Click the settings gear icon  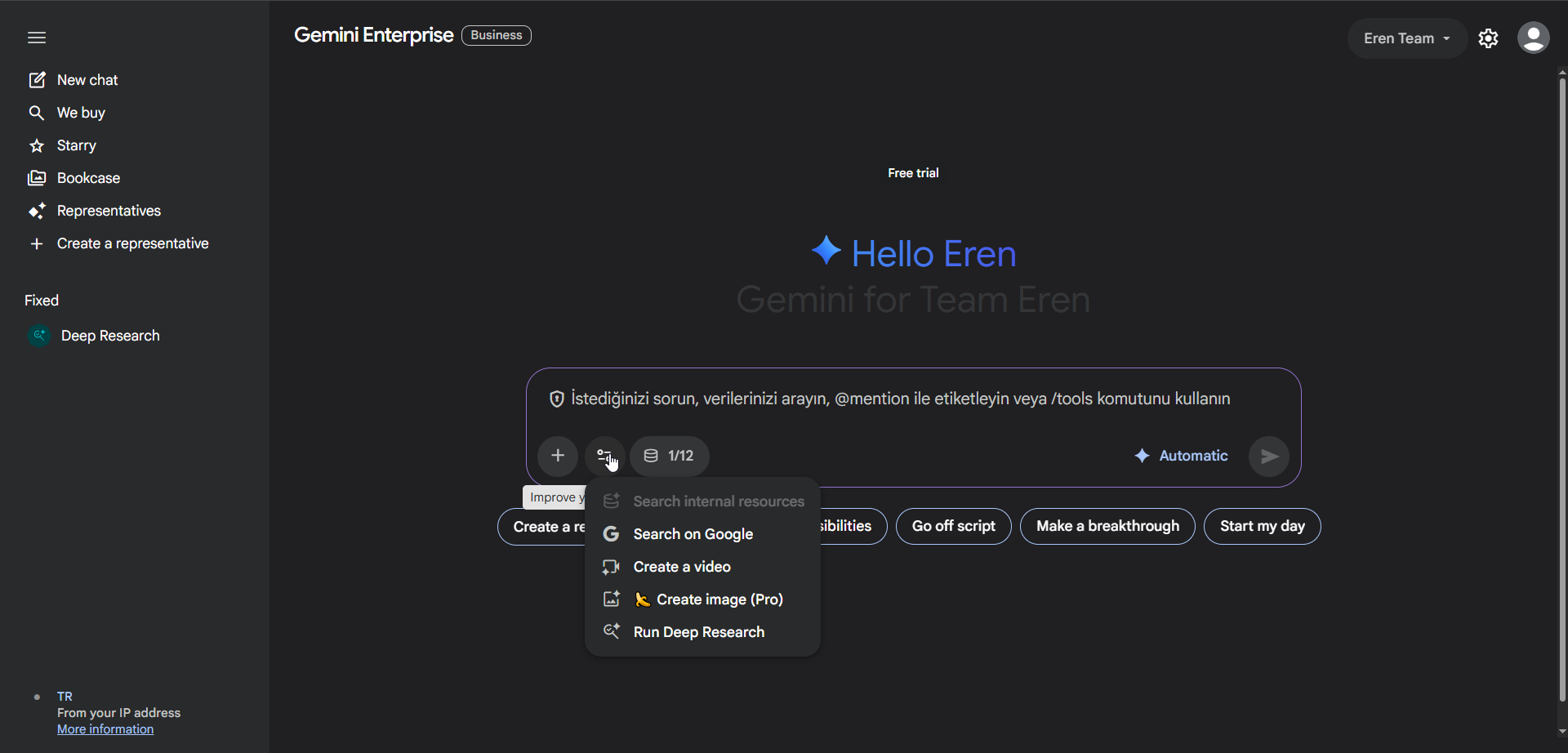pyautogui.click(x=1488, y=38)
